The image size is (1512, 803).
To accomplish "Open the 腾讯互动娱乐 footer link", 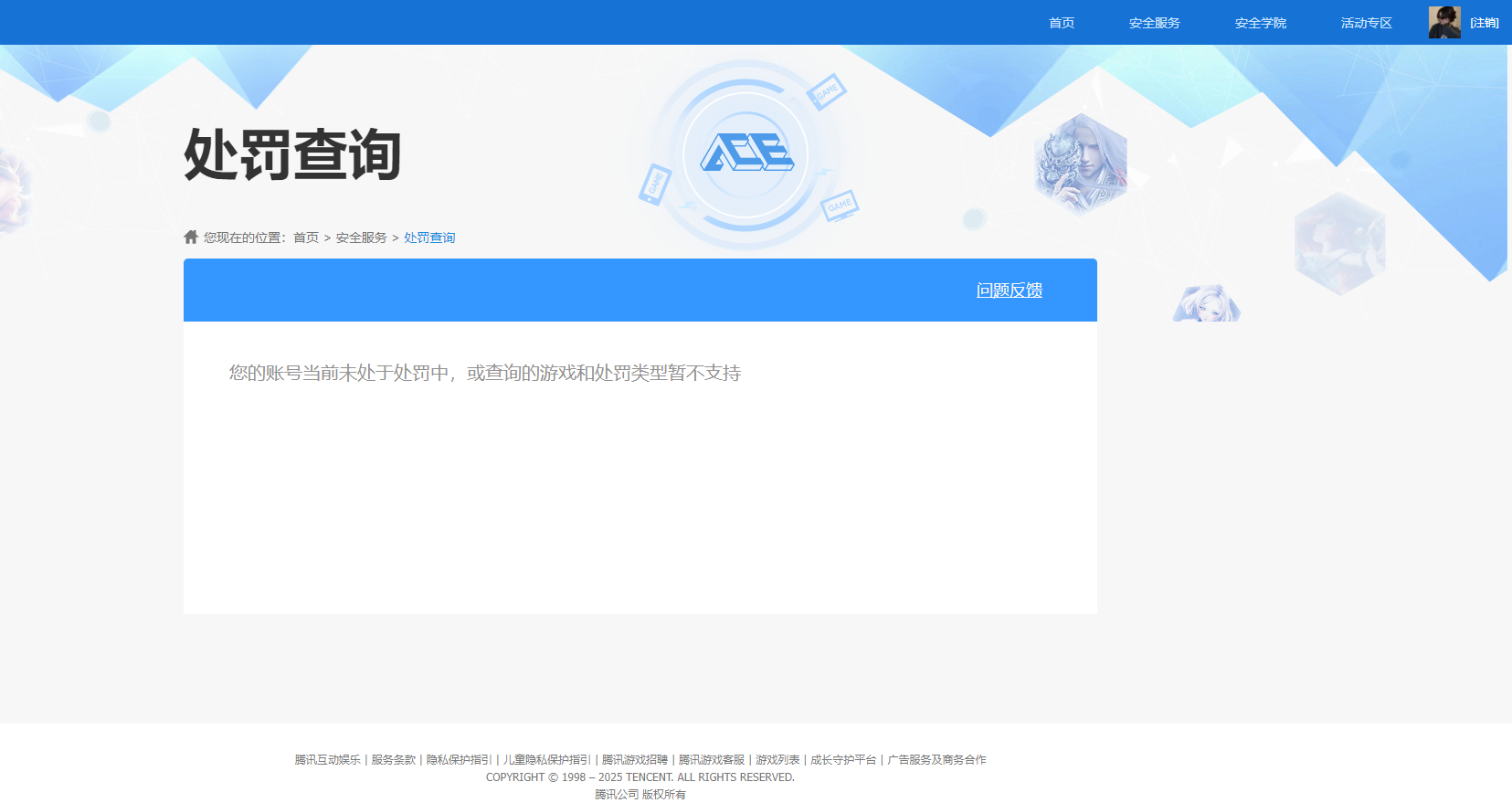I will [x=327, y=760].
